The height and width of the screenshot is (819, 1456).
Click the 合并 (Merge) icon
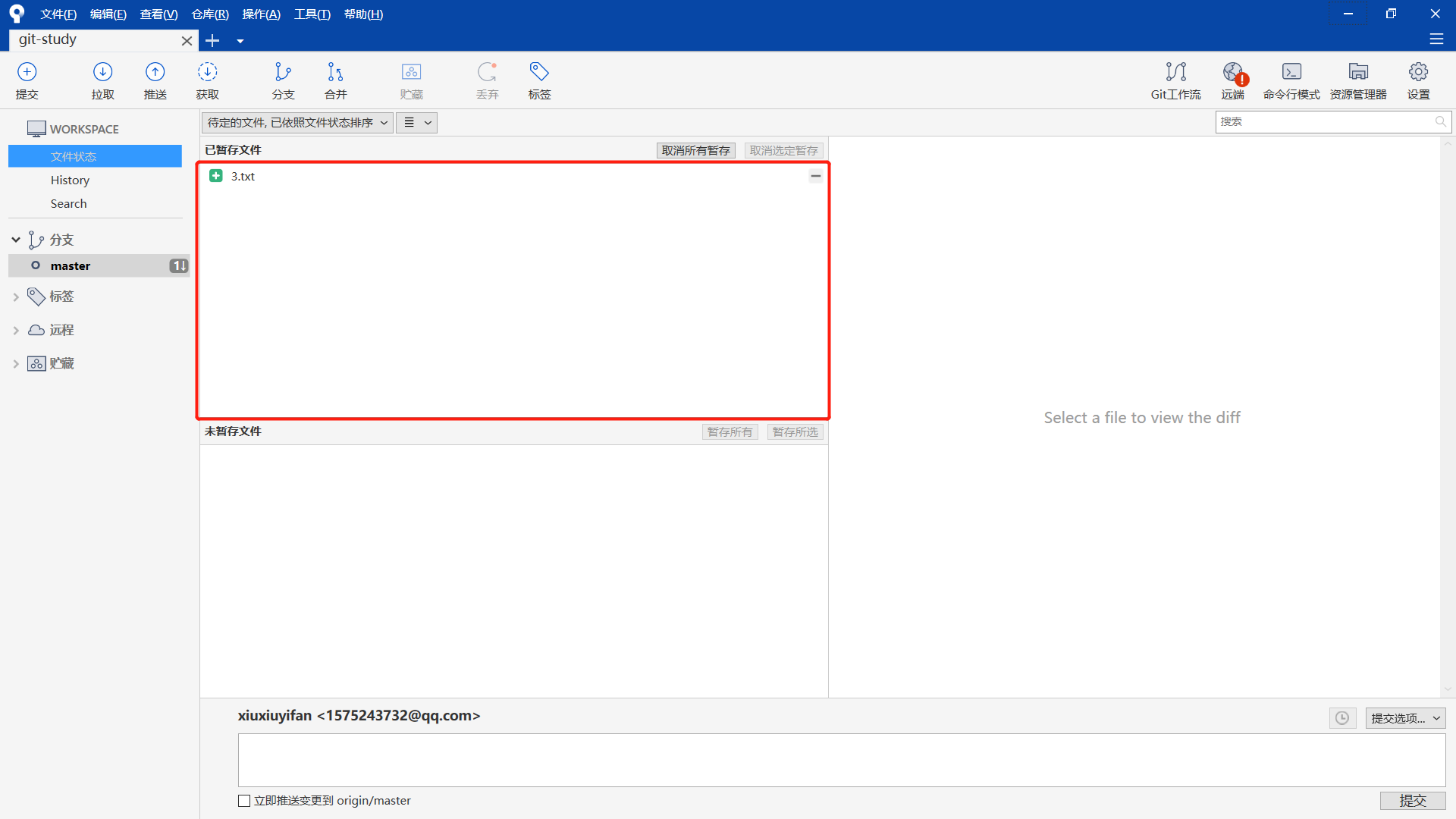coord(334,80)
